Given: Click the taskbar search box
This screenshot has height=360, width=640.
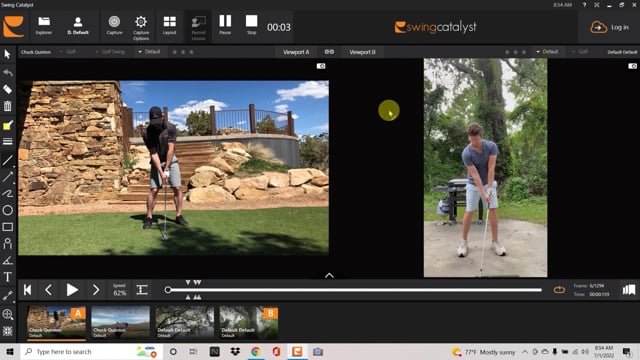Looking at the screenshot, I should click(x=91, y=351).
